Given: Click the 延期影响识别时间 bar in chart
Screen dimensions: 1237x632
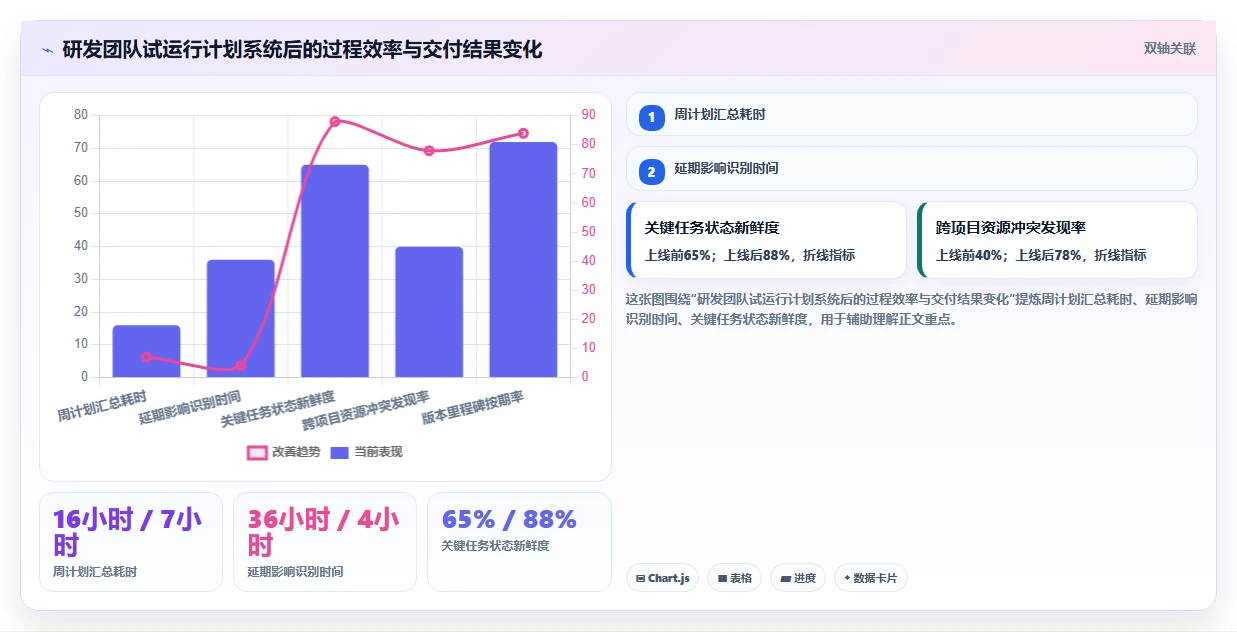Looking at the screenshot, I should click(x=241, y=318).
